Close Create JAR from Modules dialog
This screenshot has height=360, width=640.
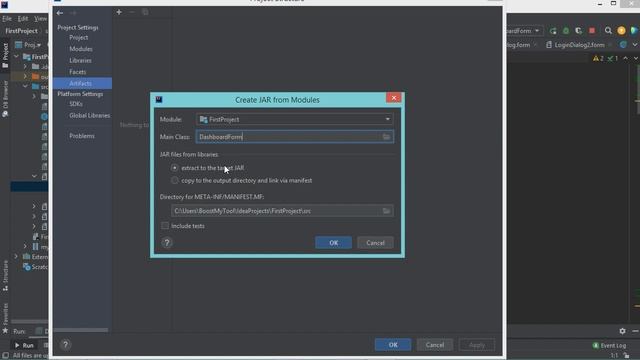394,98
